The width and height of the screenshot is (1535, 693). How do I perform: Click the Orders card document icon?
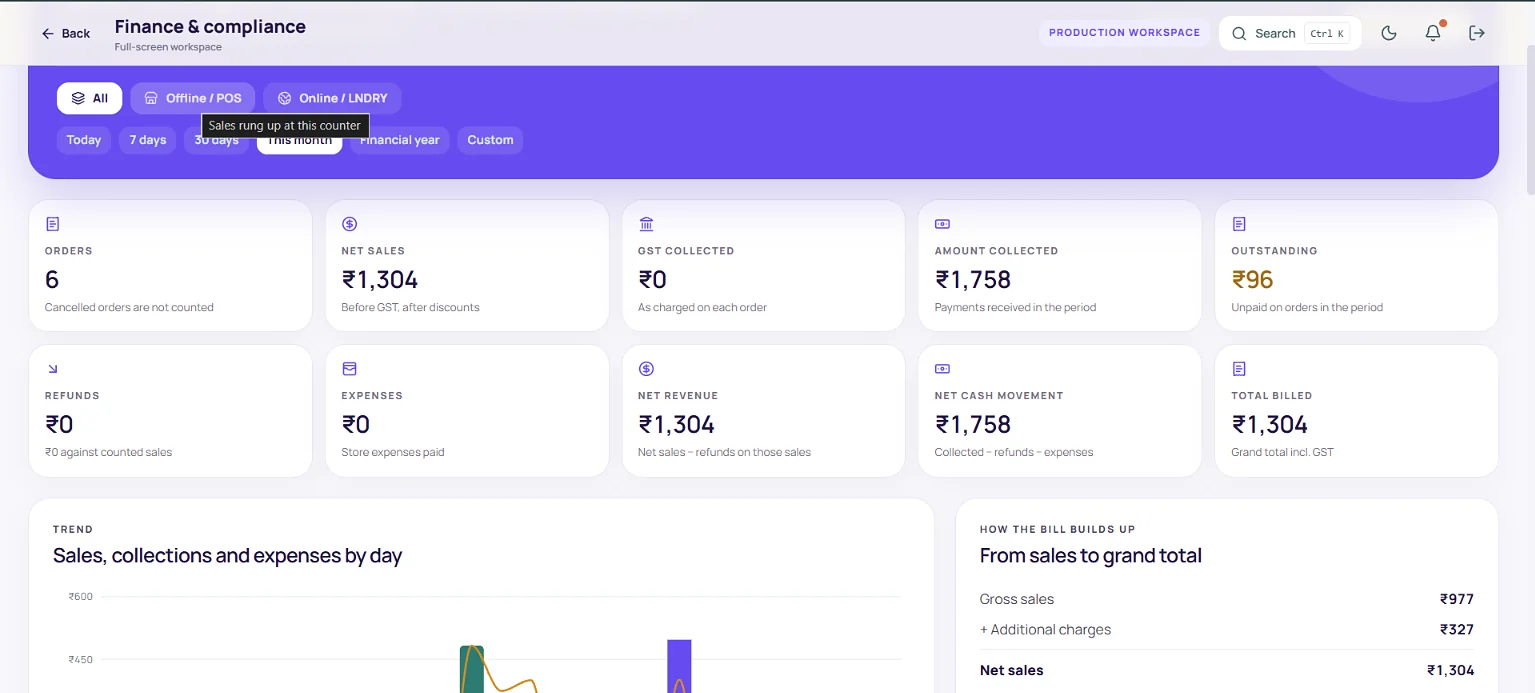point(53,224)
